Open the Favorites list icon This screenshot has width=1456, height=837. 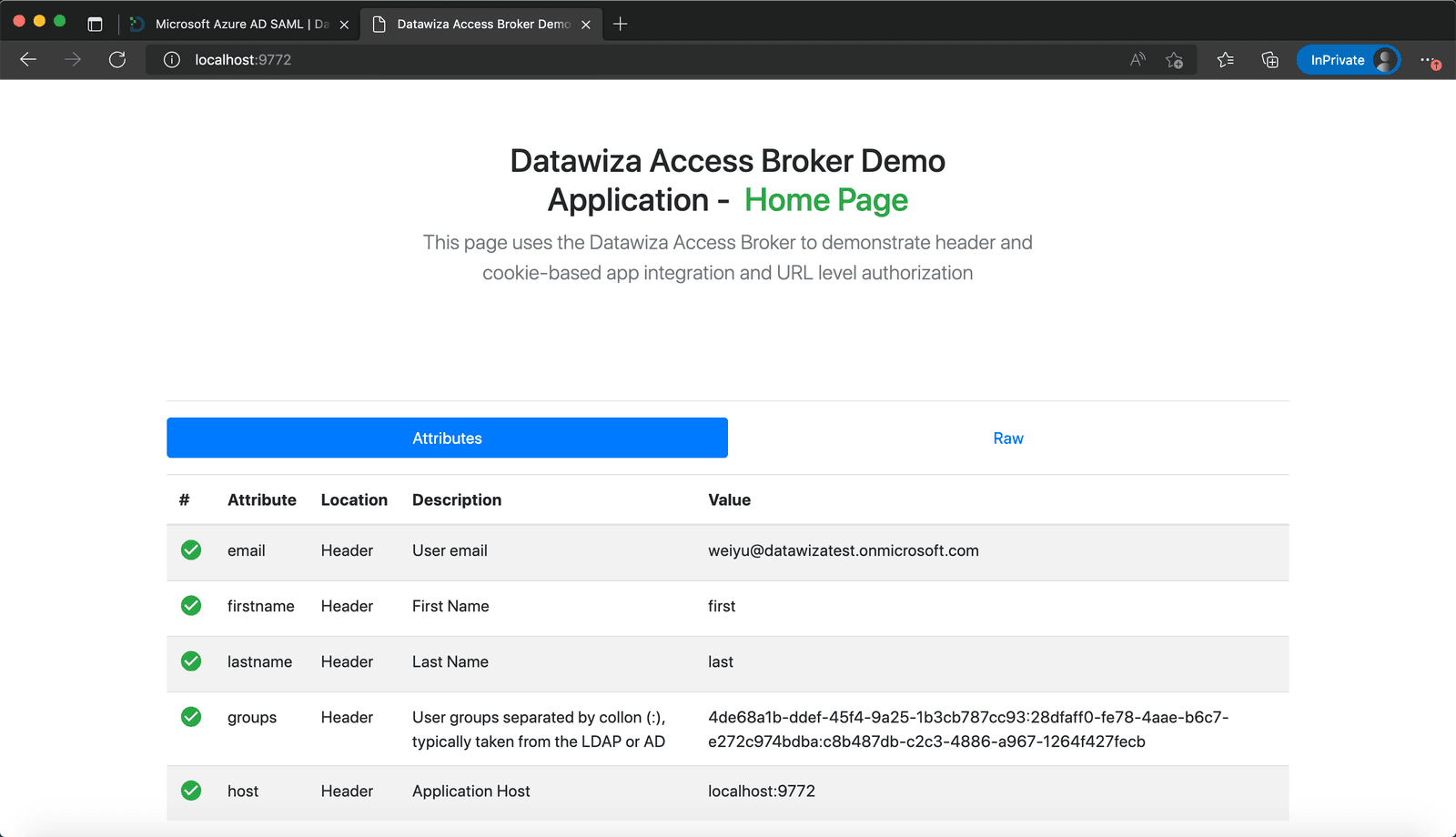pyautogui.click(x=1226, y=60)
